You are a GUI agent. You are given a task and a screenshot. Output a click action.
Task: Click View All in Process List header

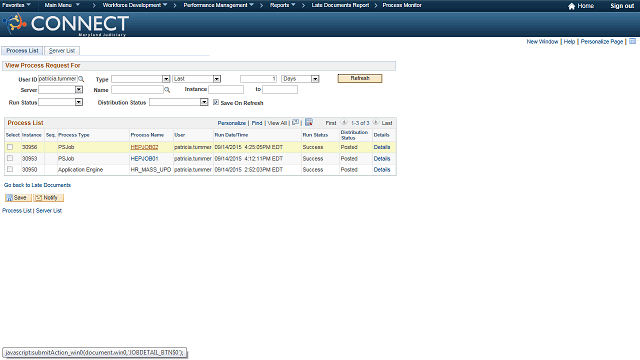point(277,123)
